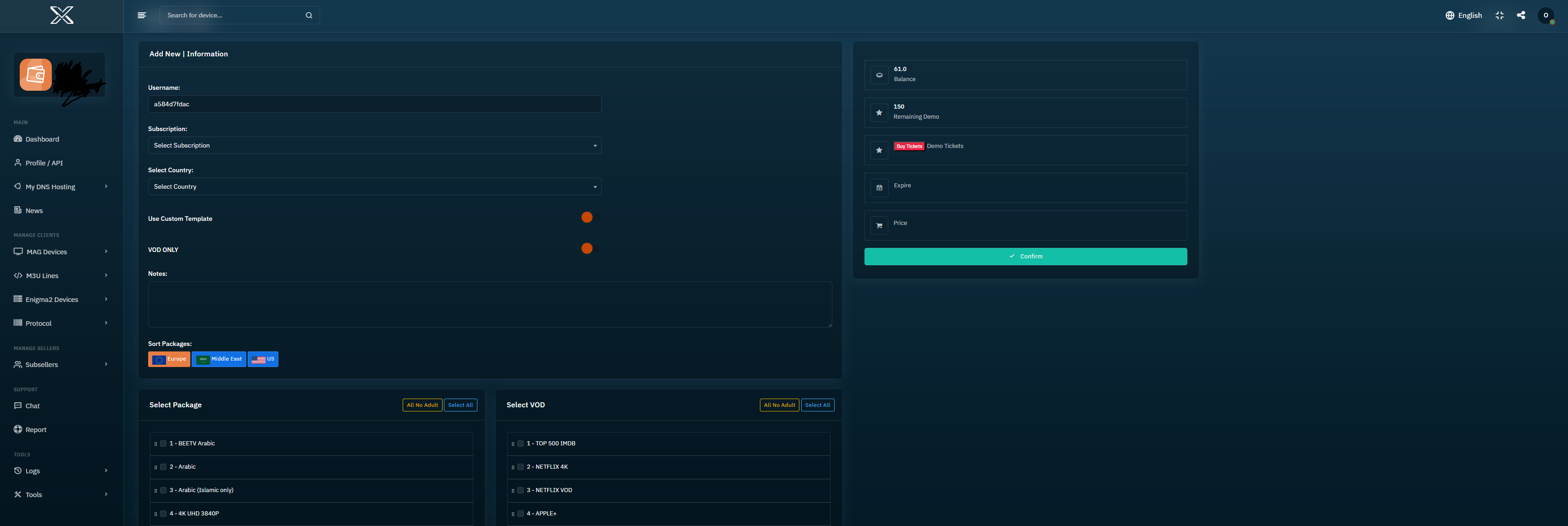Viewport: 1568px width, 526px height.
Task: Click the Expire calendar icon
Action: pyautogui.click(x=879, y=188)
